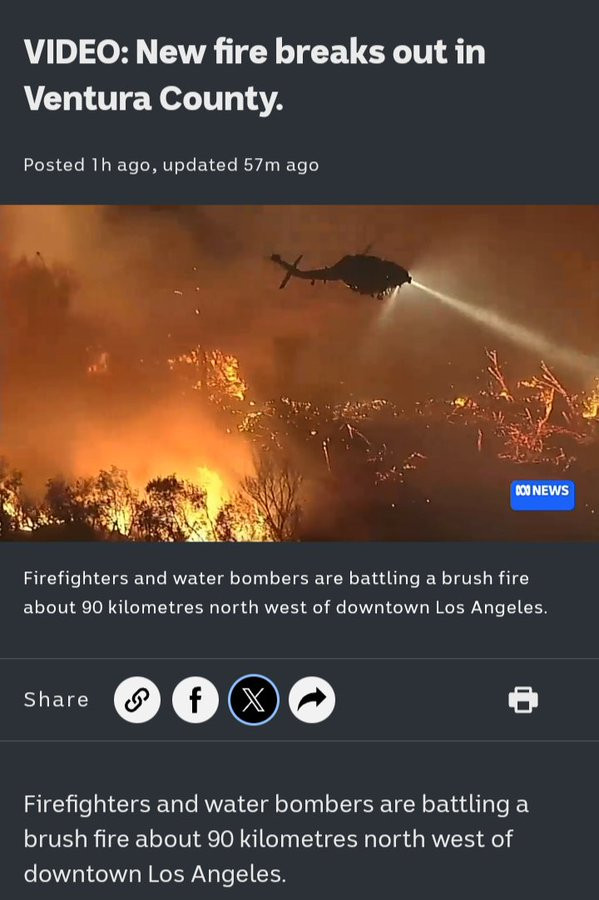Click 'downtown Los Angeles.' in the body paragraph

pyautogui.click(x=154, y=874)
